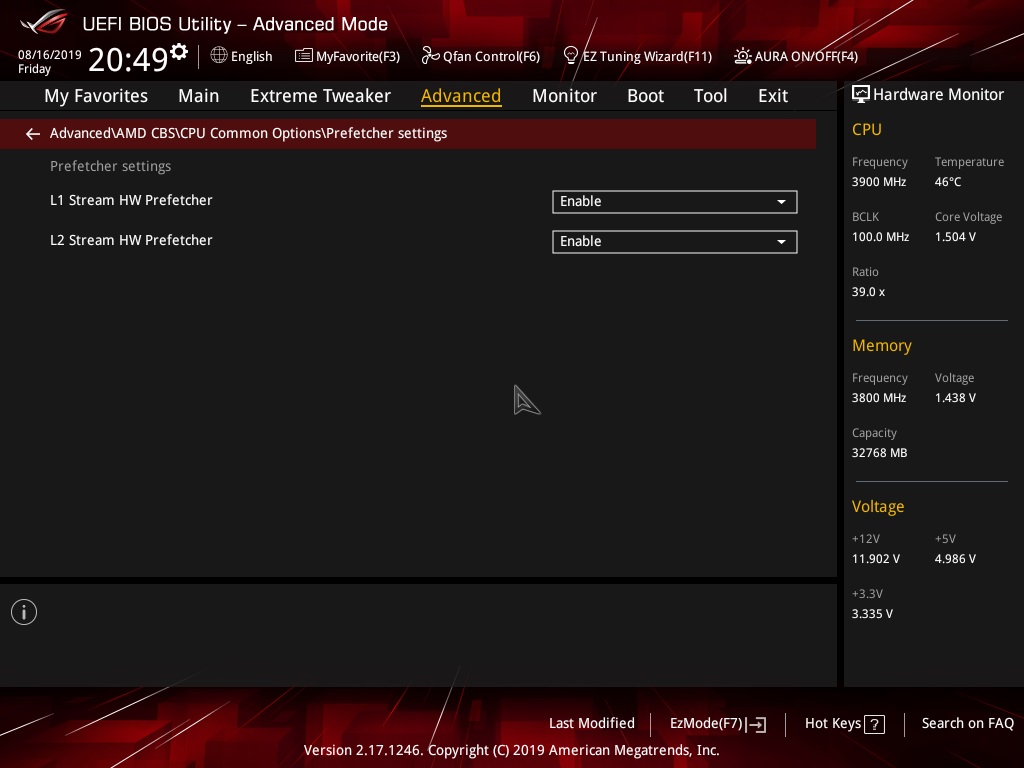This screenshot has width=1024, height=768.
Task: Click the Qfan Control fan icon
Action: coord(430,56)
